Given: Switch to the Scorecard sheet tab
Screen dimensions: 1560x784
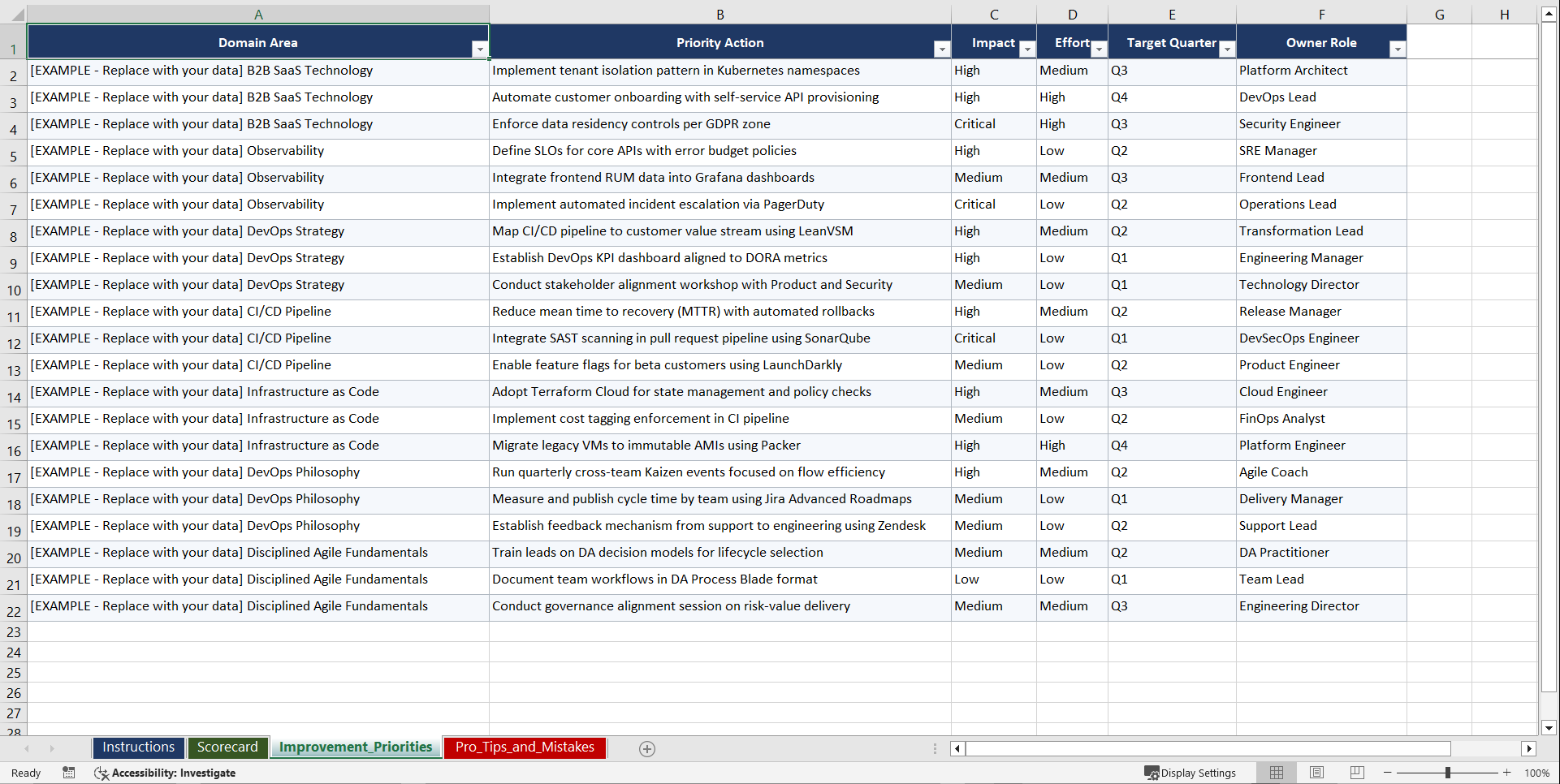Looking at the screenshot, I should pos(227,747).
